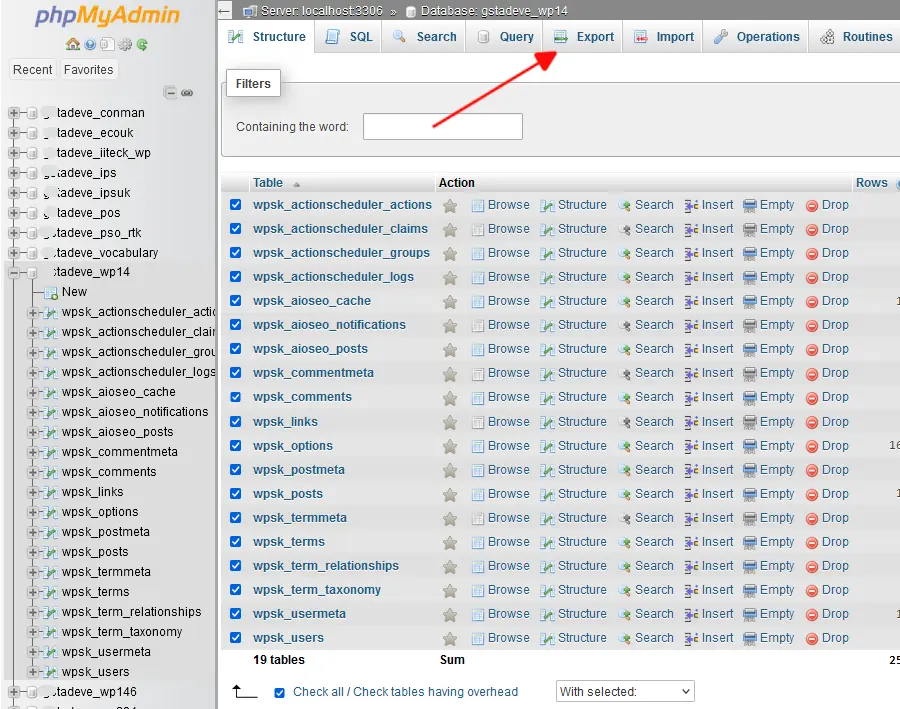900x709 pixels.
Task: Toggle the checkbox for wpsk_aioseo_notifications
Action: click(235, 324)
